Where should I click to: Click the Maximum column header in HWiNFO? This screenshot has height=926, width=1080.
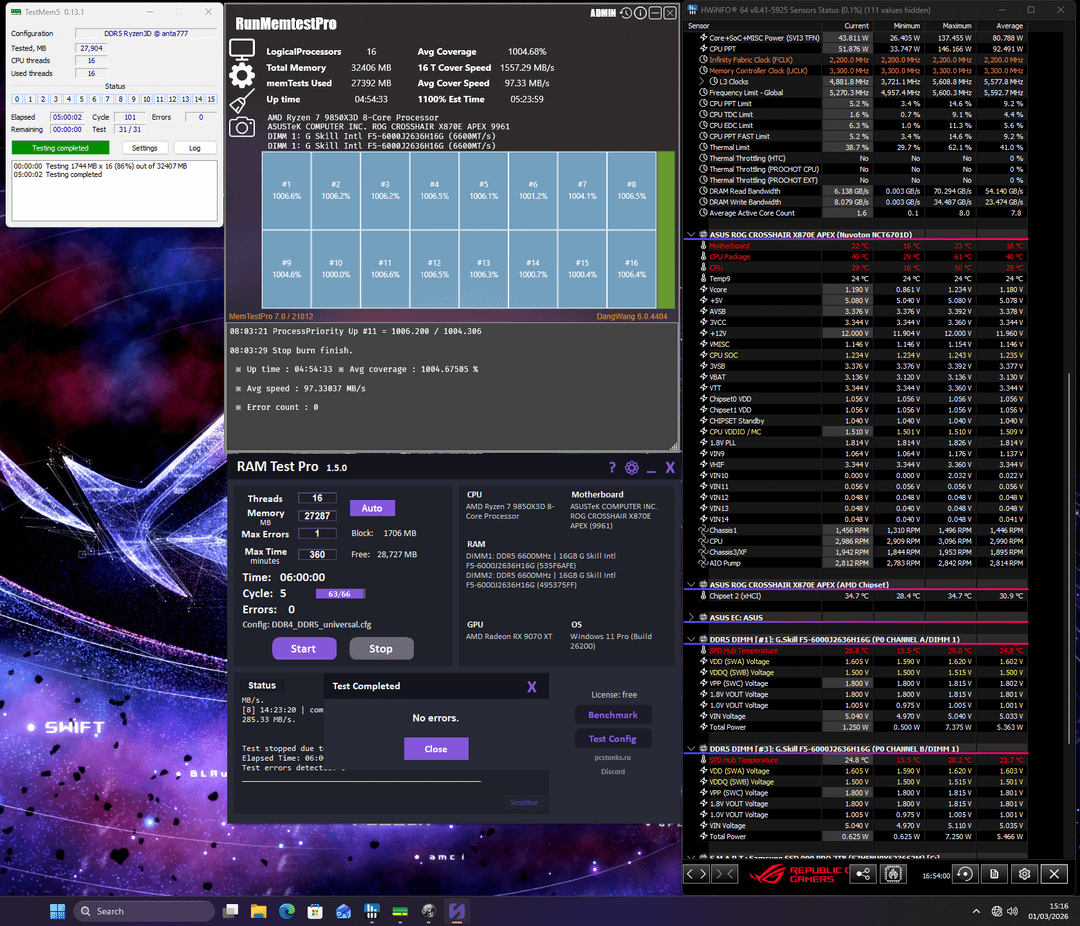[956, 25]
